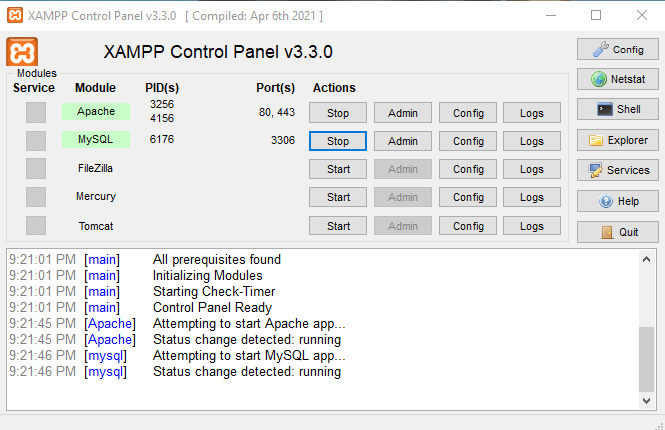This screenshot has width=665, height=430.
Task: Toggle the Tomcat service checkbox
Action: (x=36, y=226)
